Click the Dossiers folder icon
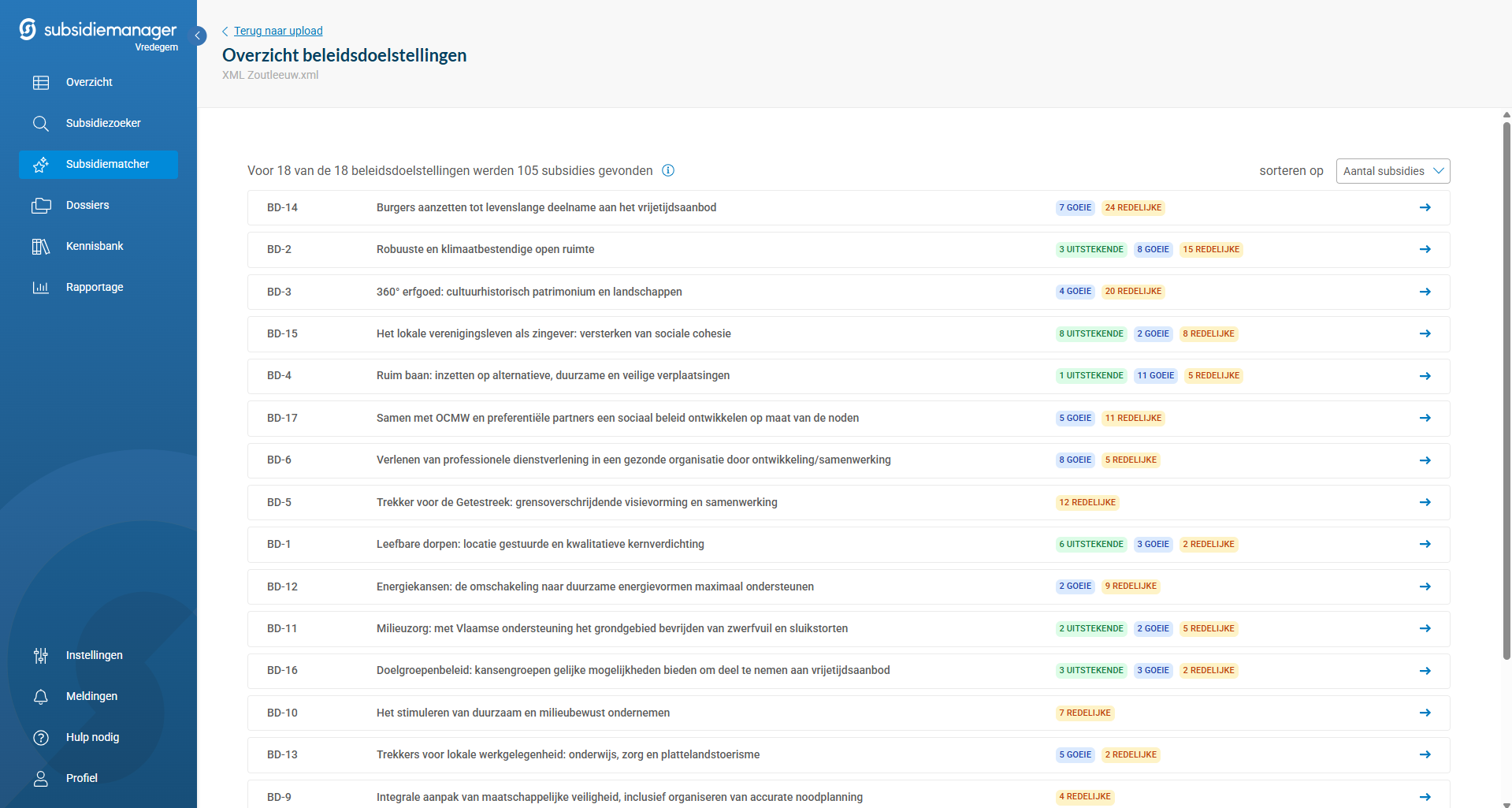The height and width of the screenshot is (808, 1512). pyautogui.click(x=41, y=205)
